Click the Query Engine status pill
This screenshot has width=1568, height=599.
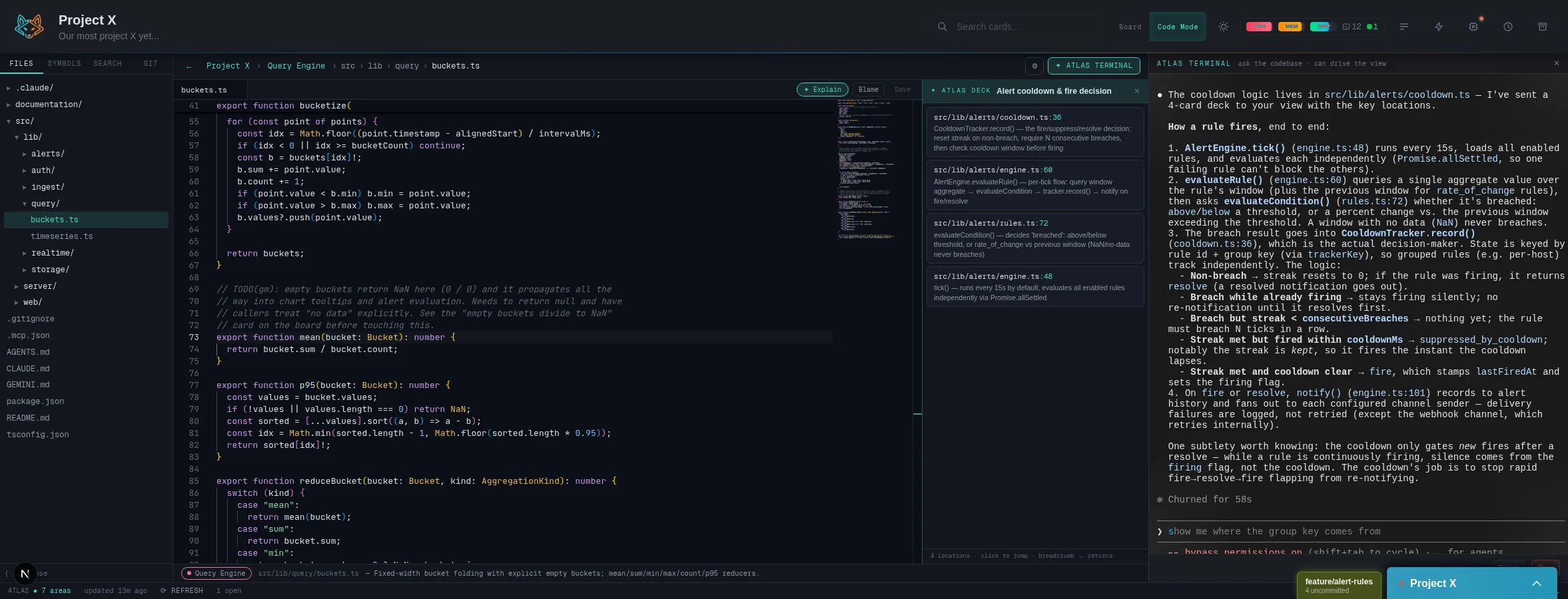tap(216, 573)
